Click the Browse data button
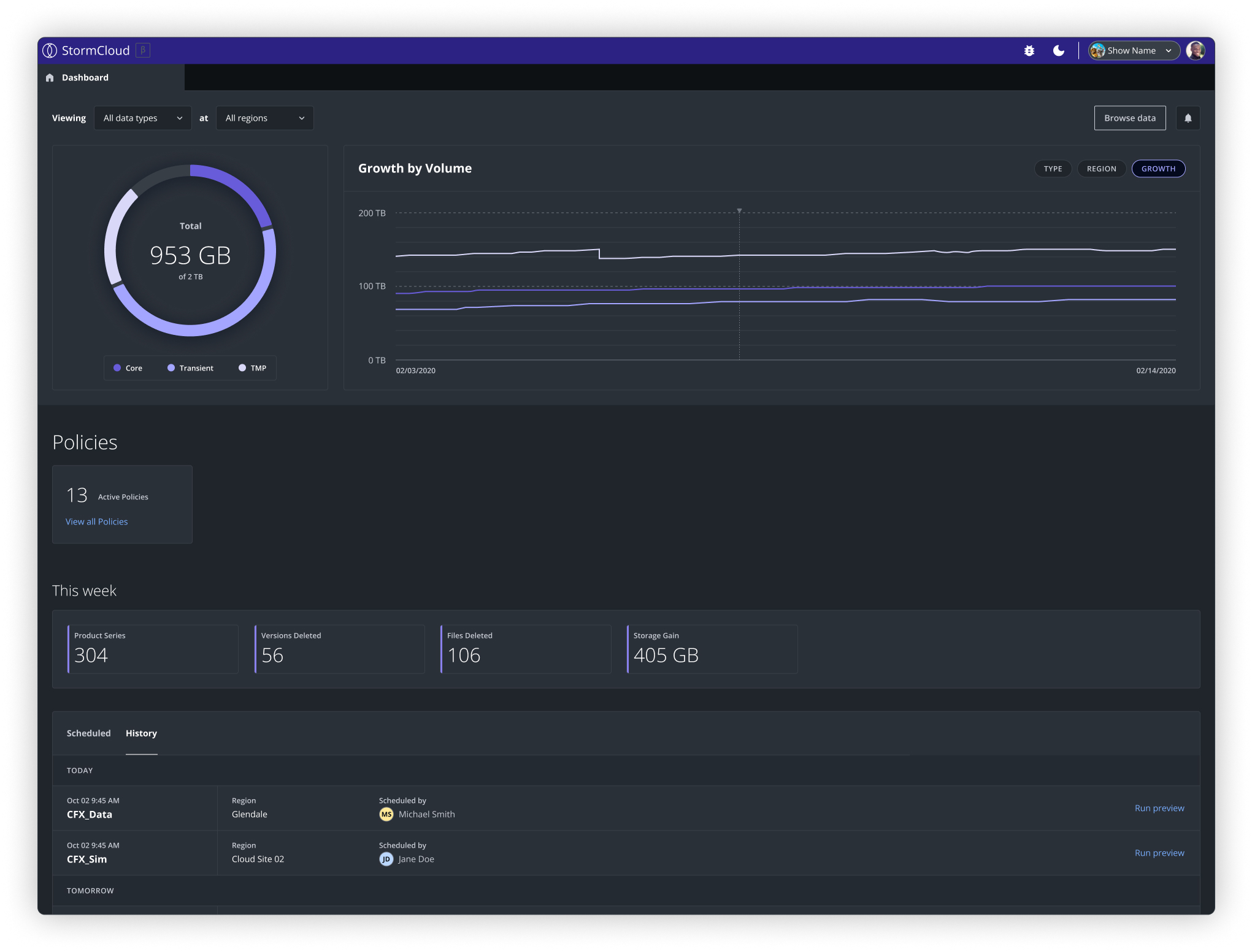Image resolution: width=1252 pixels, height=952 pixels. pyautogui.click(x=1129, y=118)
